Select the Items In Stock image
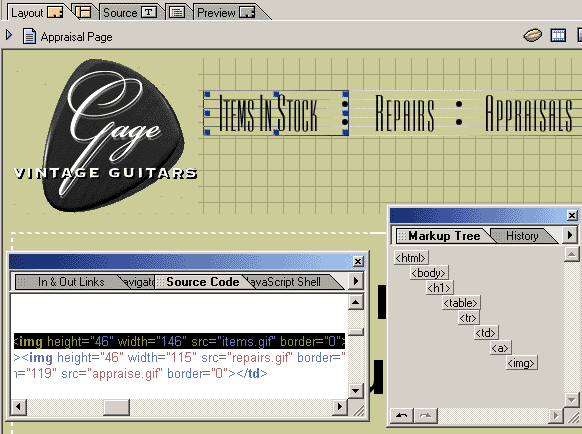This screenshot has width=582, height=434. tap(276, 113)
